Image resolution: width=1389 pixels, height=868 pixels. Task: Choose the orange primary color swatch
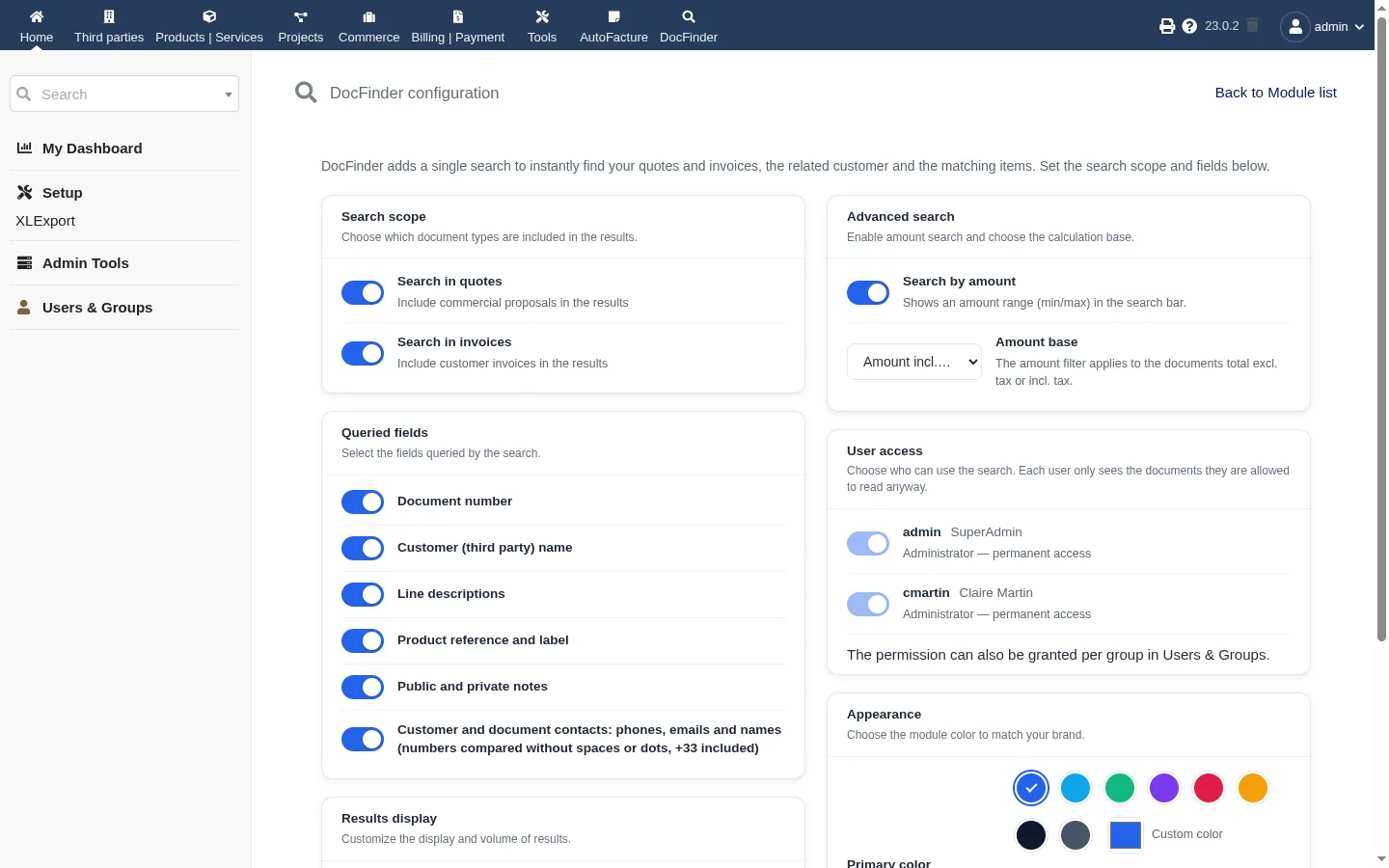click(1253, 788)
